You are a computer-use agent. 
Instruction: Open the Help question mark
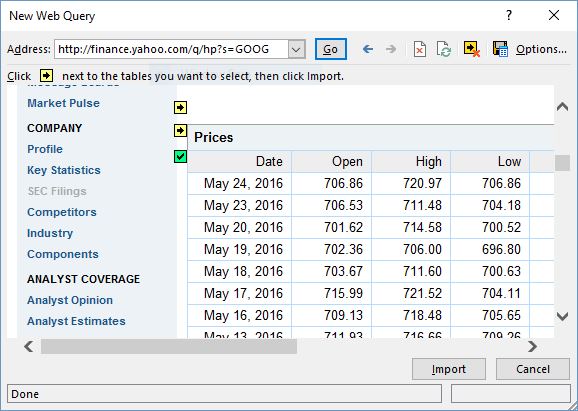[x=509, y=15]
